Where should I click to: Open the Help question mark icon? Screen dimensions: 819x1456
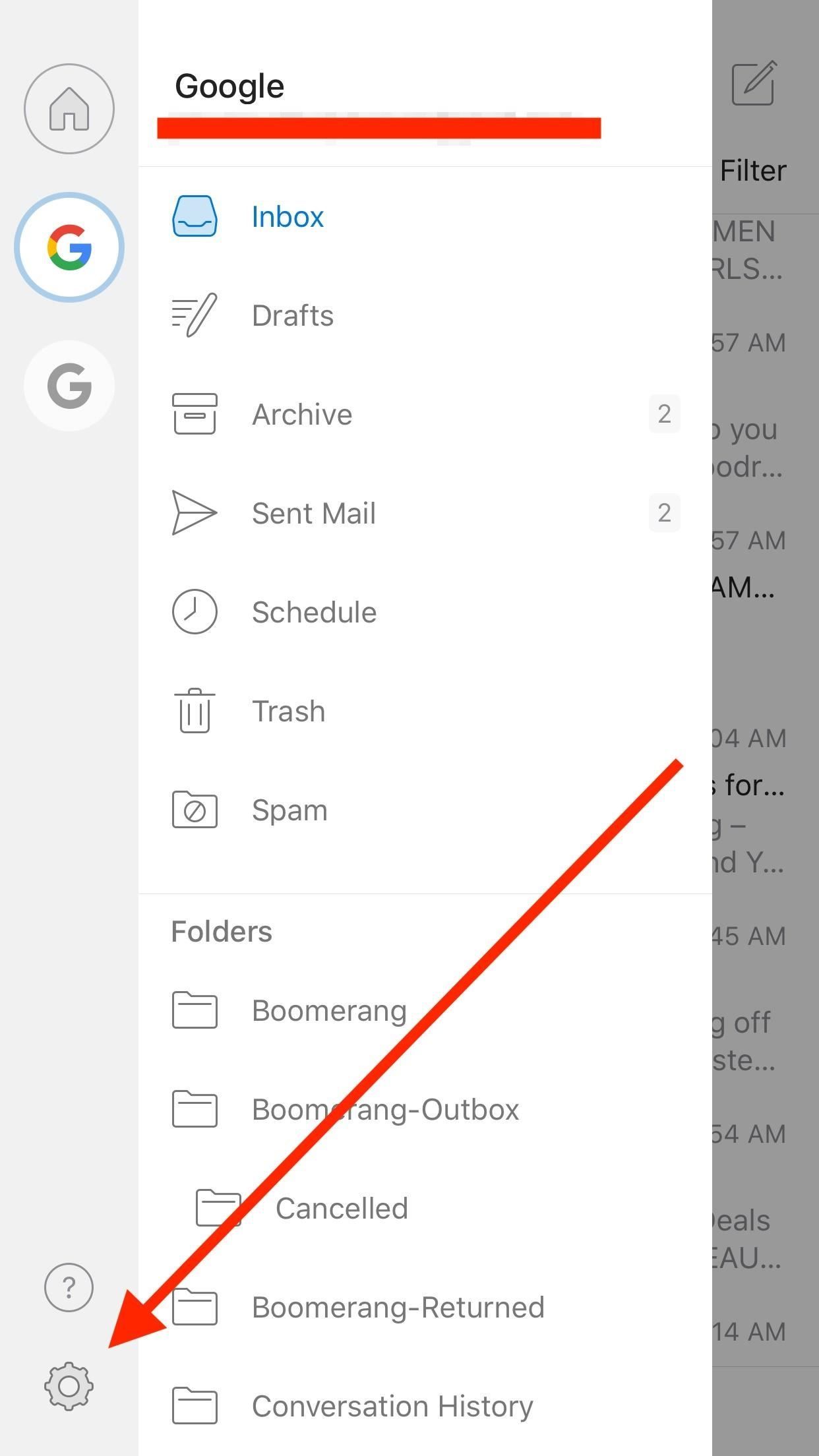(x=69, y=1287)
